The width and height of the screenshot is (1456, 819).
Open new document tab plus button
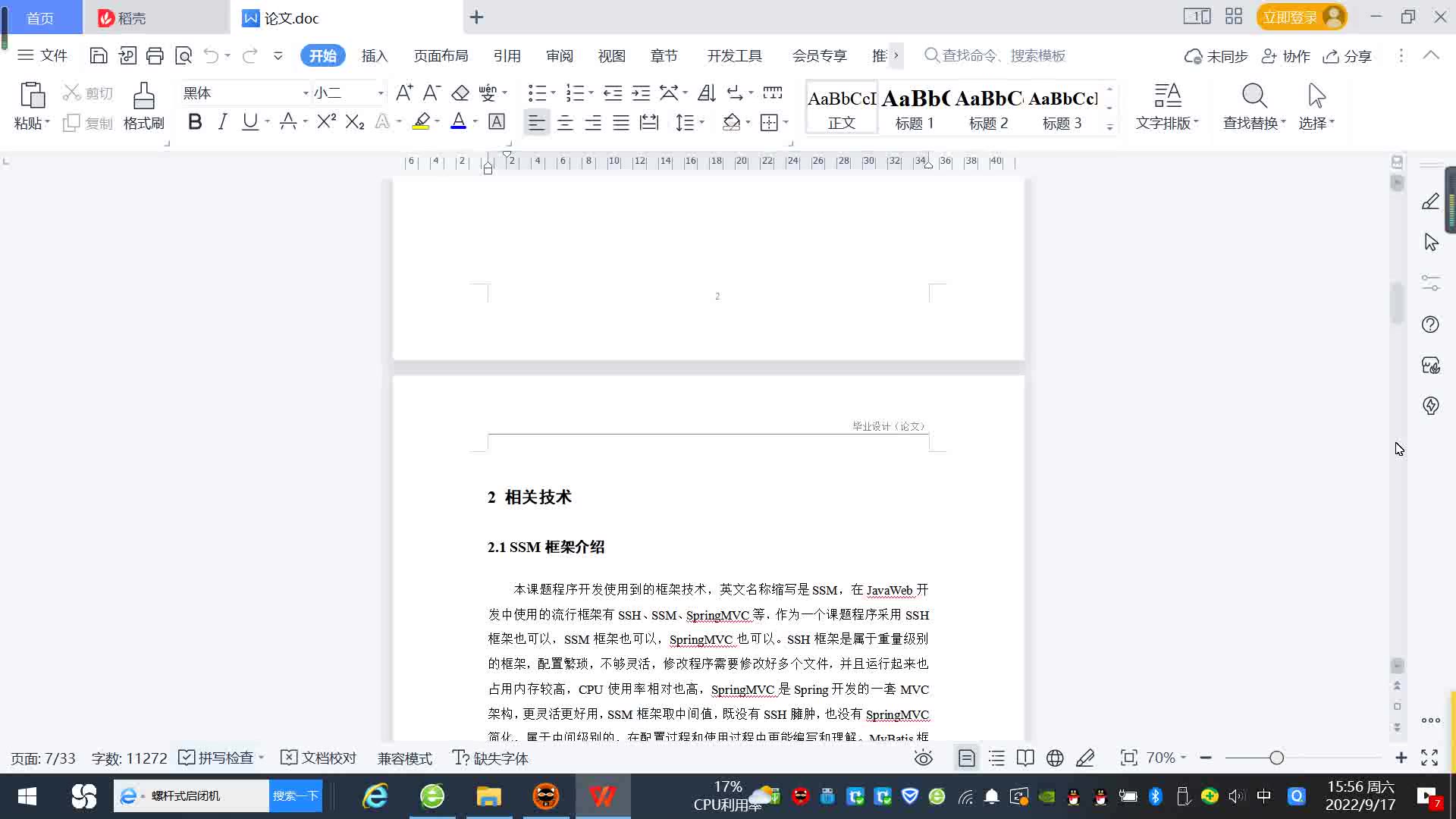[476, 17]
